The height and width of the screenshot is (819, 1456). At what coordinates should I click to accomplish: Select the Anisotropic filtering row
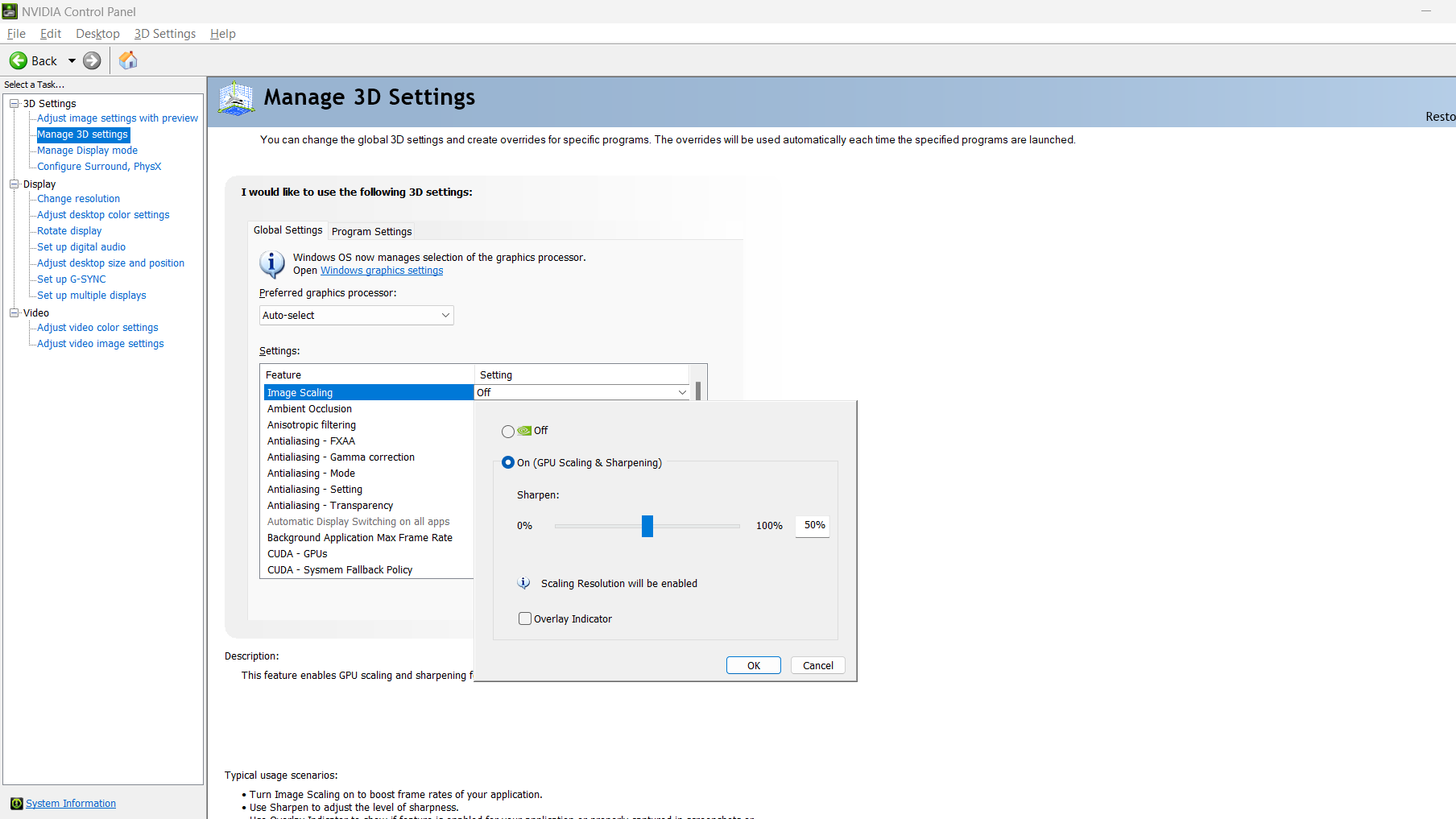tap(369, 425)
